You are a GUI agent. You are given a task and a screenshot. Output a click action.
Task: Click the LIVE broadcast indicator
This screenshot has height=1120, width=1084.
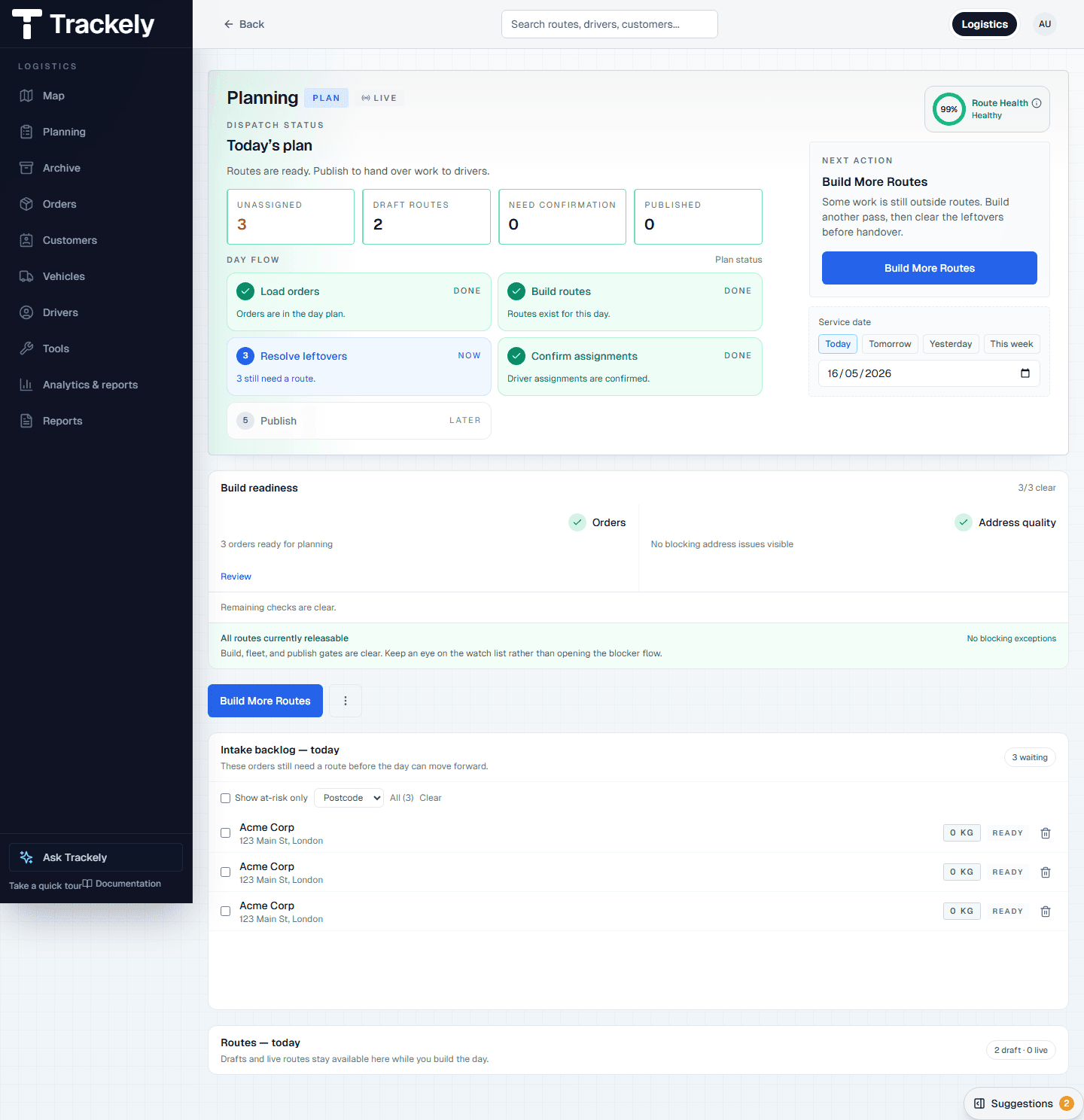379,98
